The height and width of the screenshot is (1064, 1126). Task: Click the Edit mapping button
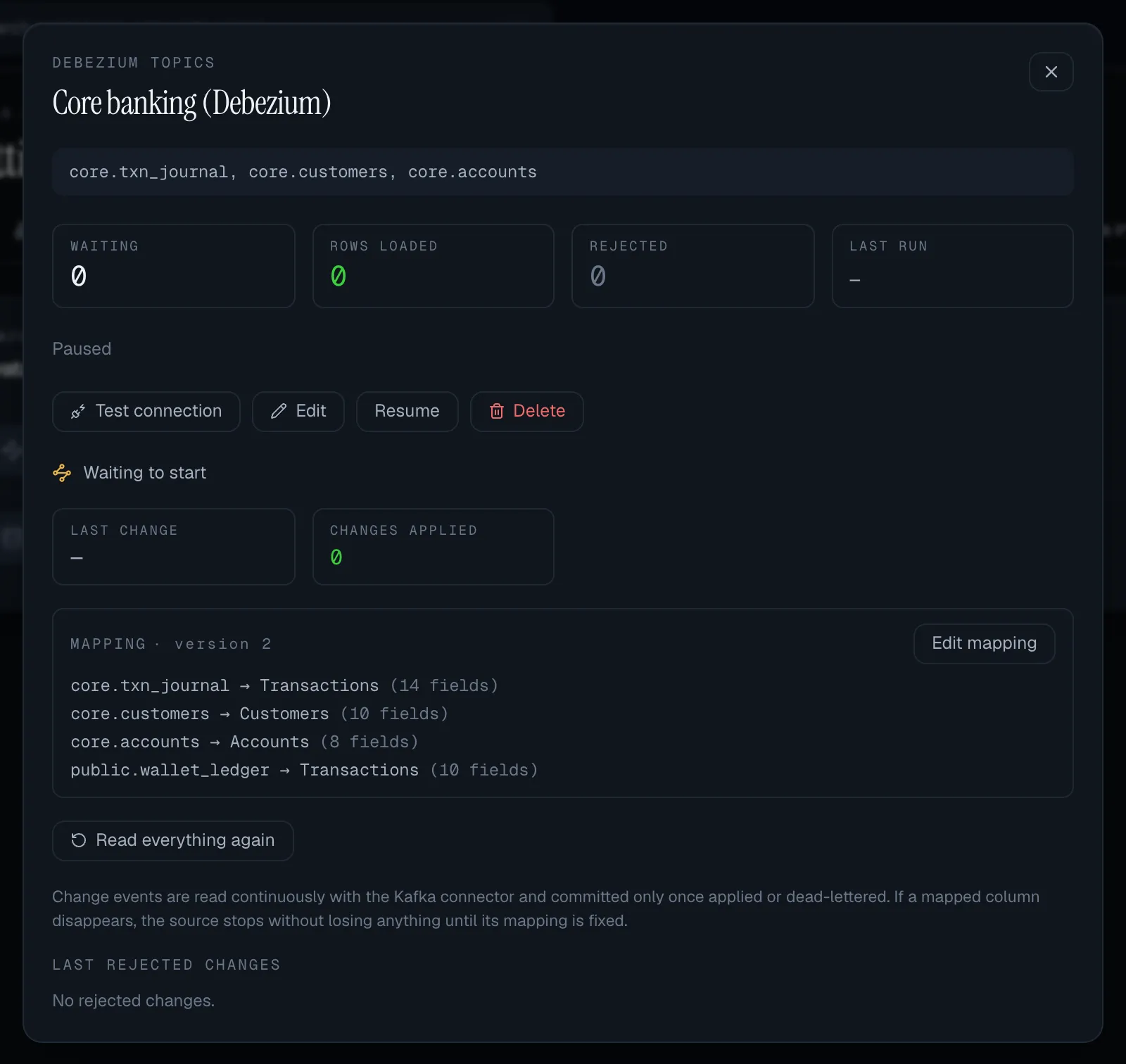point(984,643)
